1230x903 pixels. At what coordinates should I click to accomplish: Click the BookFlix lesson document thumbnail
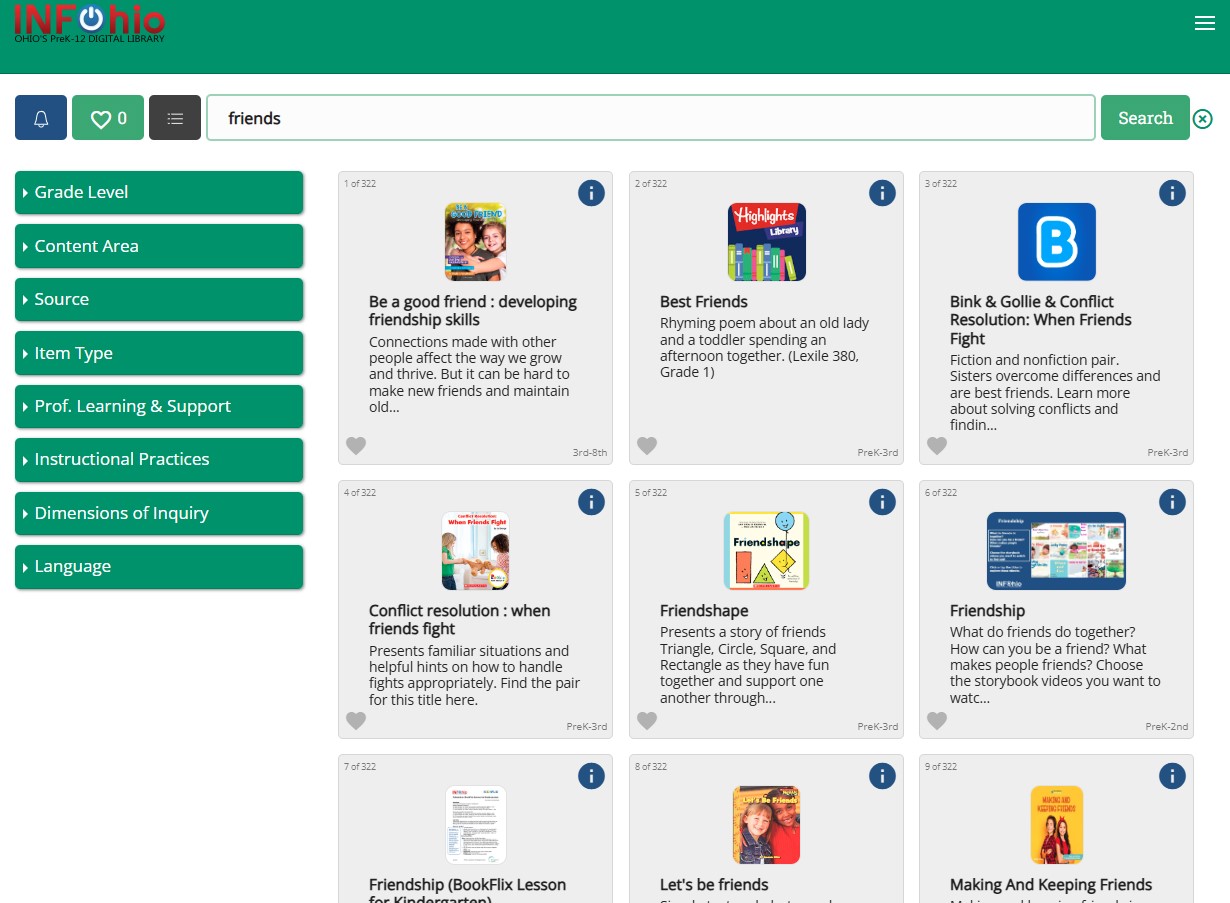(476, 825)
